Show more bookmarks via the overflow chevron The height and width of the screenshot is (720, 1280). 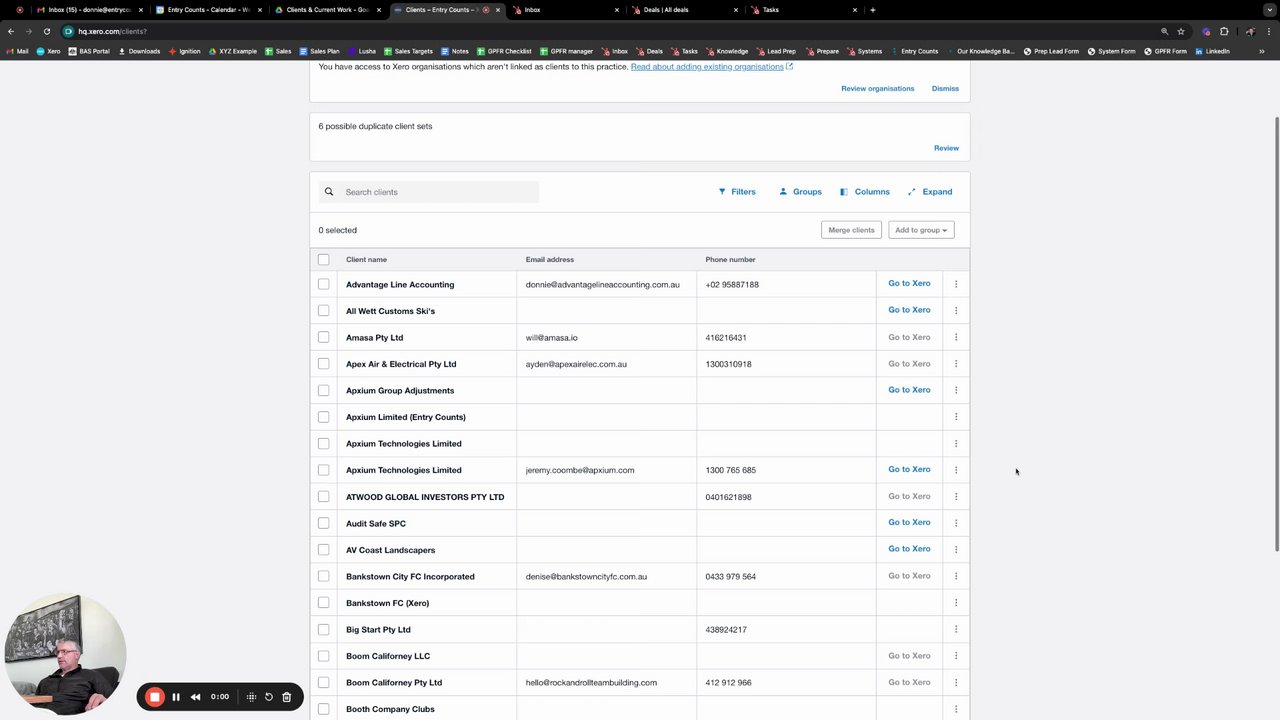pyautogui.click(x=1262, y=51)
